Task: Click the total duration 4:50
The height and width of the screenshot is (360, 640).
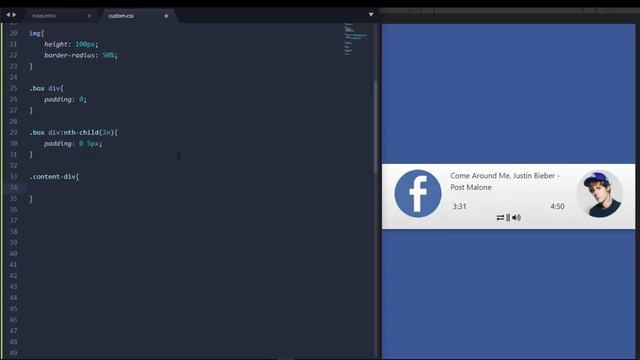Action: [557, 207]
